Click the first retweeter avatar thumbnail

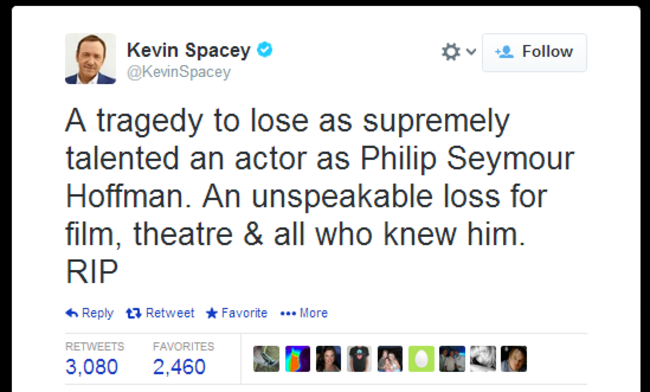click(267, 359)
